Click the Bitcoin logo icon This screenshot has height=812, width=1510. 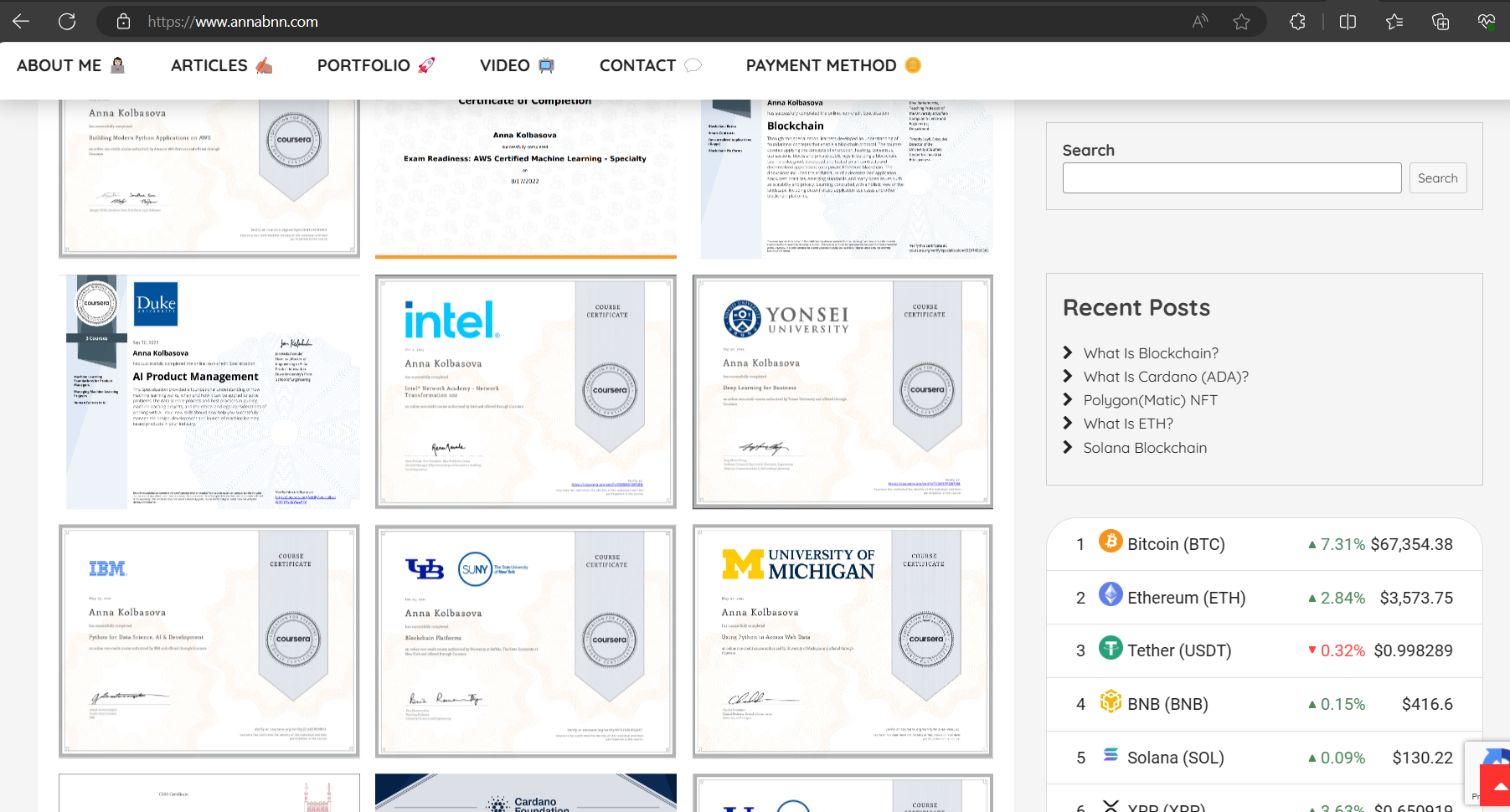1111,542
